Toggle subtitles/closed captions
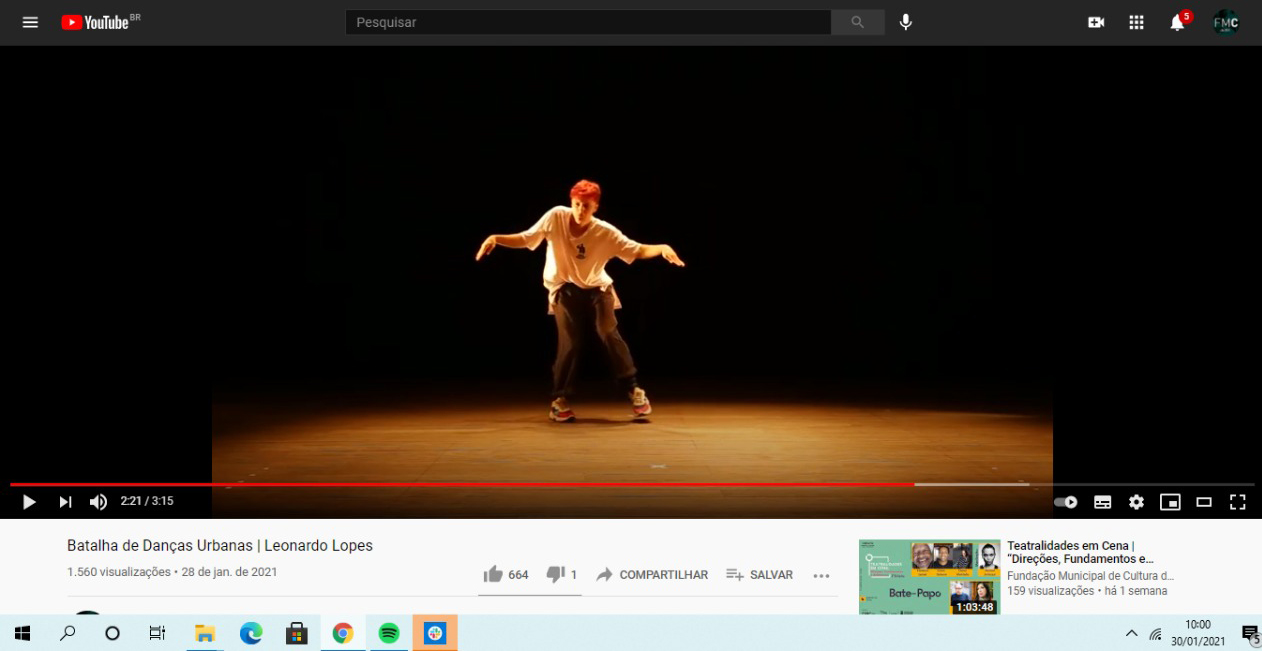Viewport: 1262px width, 651px height. pos(1102,502)
